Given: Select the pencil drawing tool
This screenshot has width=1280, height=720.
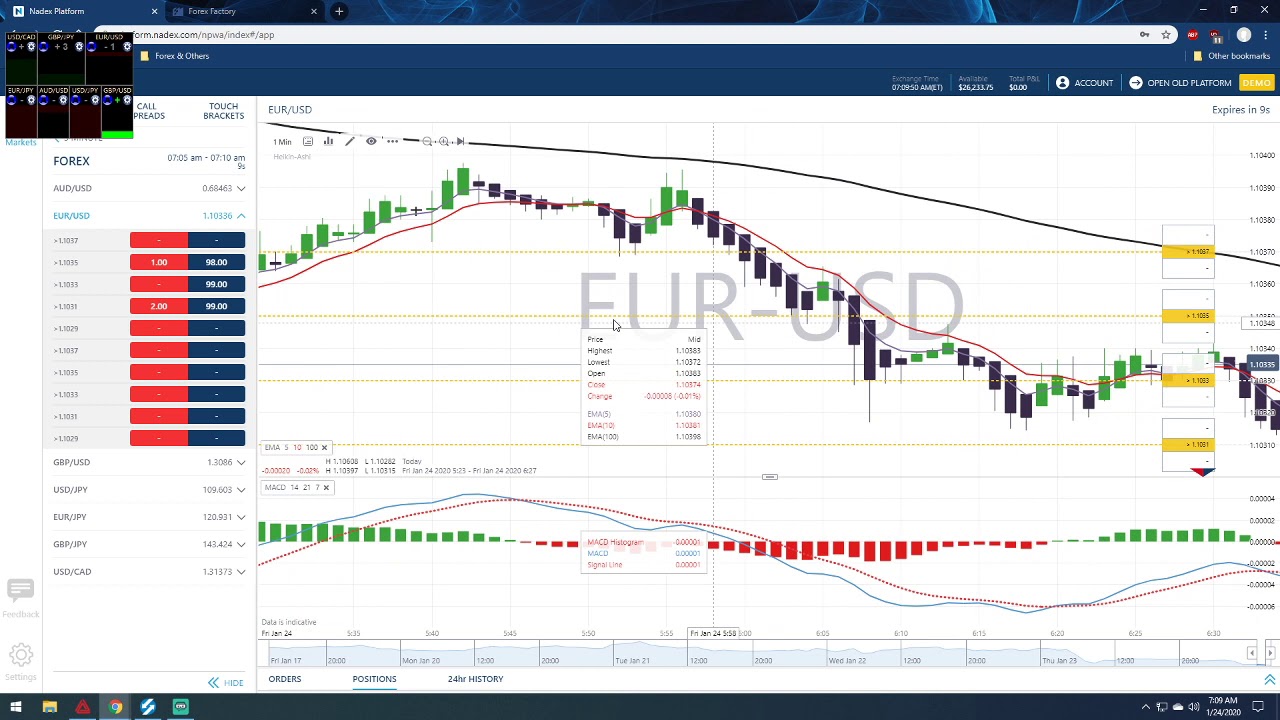Looking at the screenshot, I should point(350,141).
